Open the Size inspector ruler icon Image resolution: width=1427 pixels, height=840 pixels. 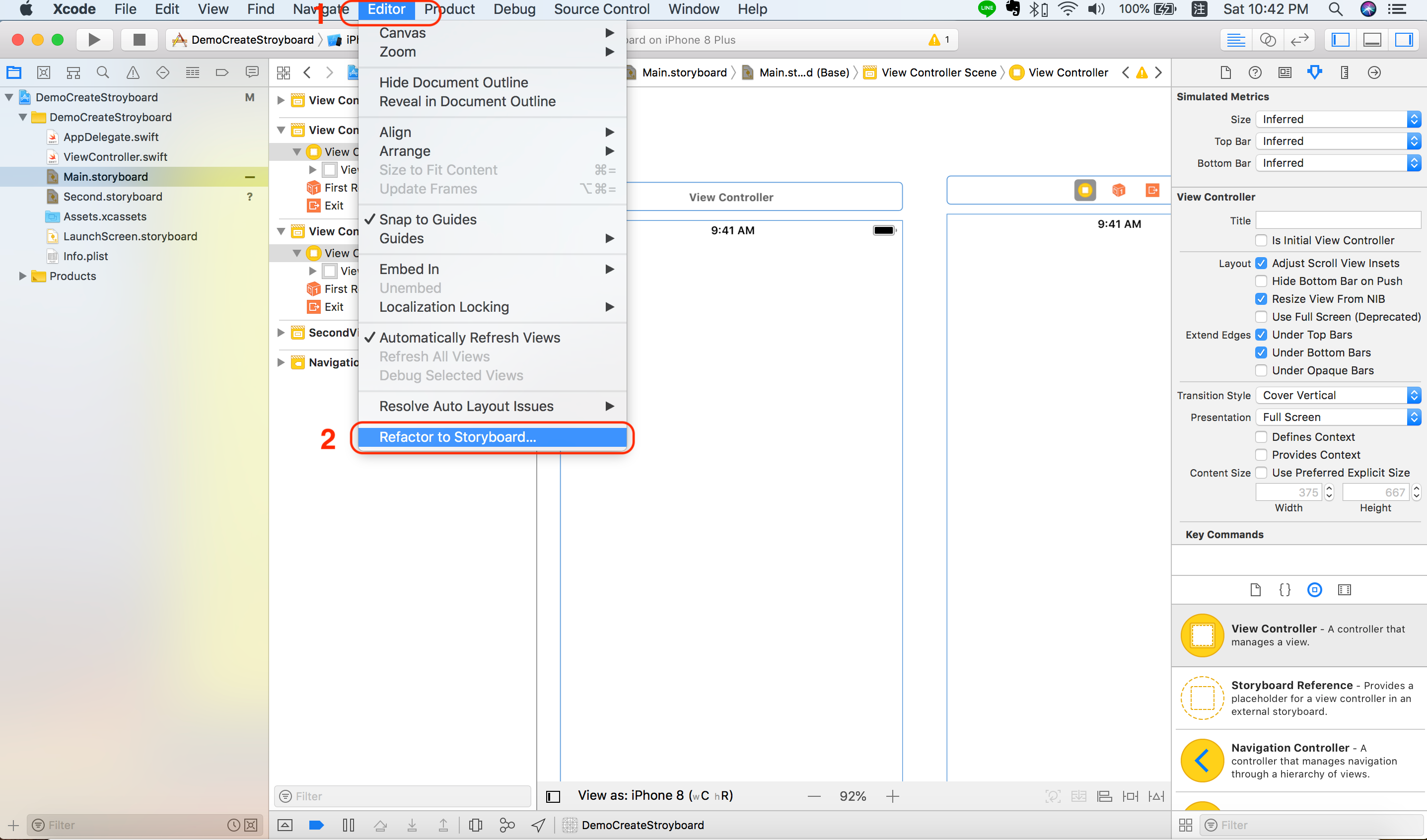point(1345,72)
